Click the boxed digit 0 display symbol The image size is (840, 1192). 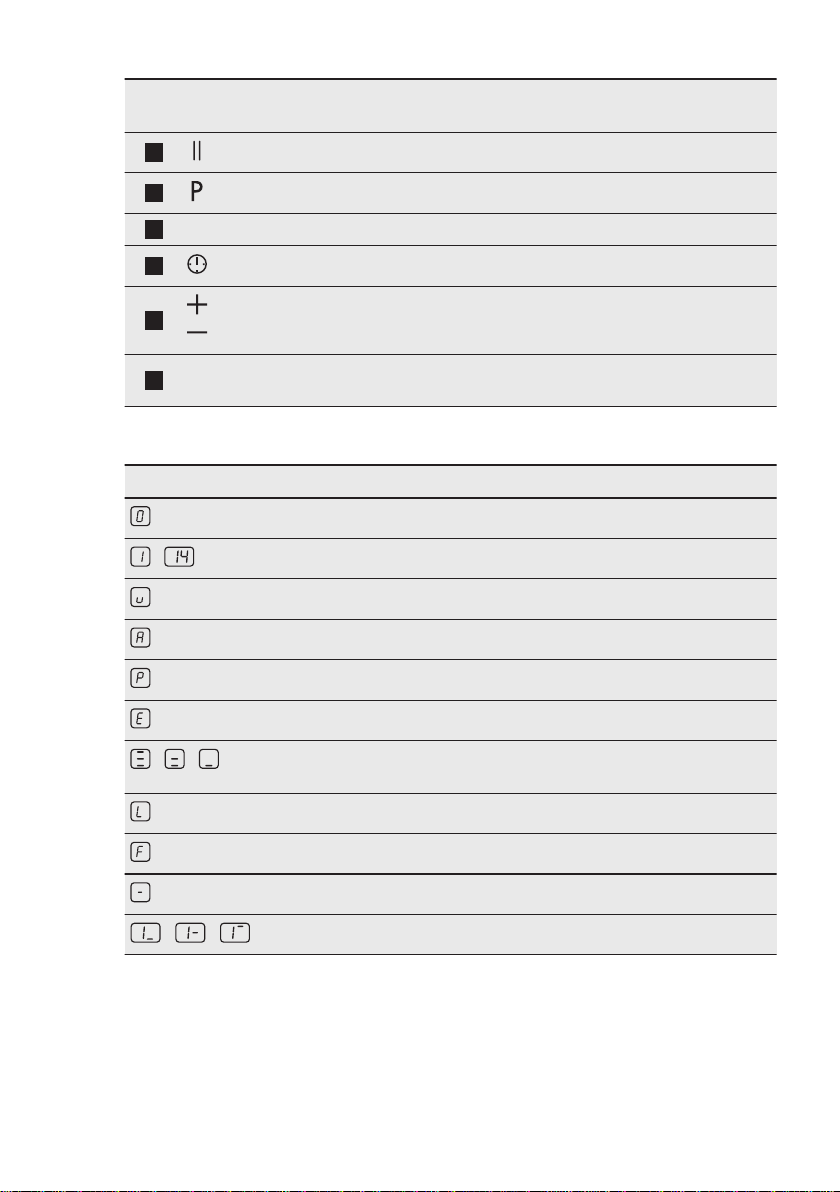[x=141, y=516]
